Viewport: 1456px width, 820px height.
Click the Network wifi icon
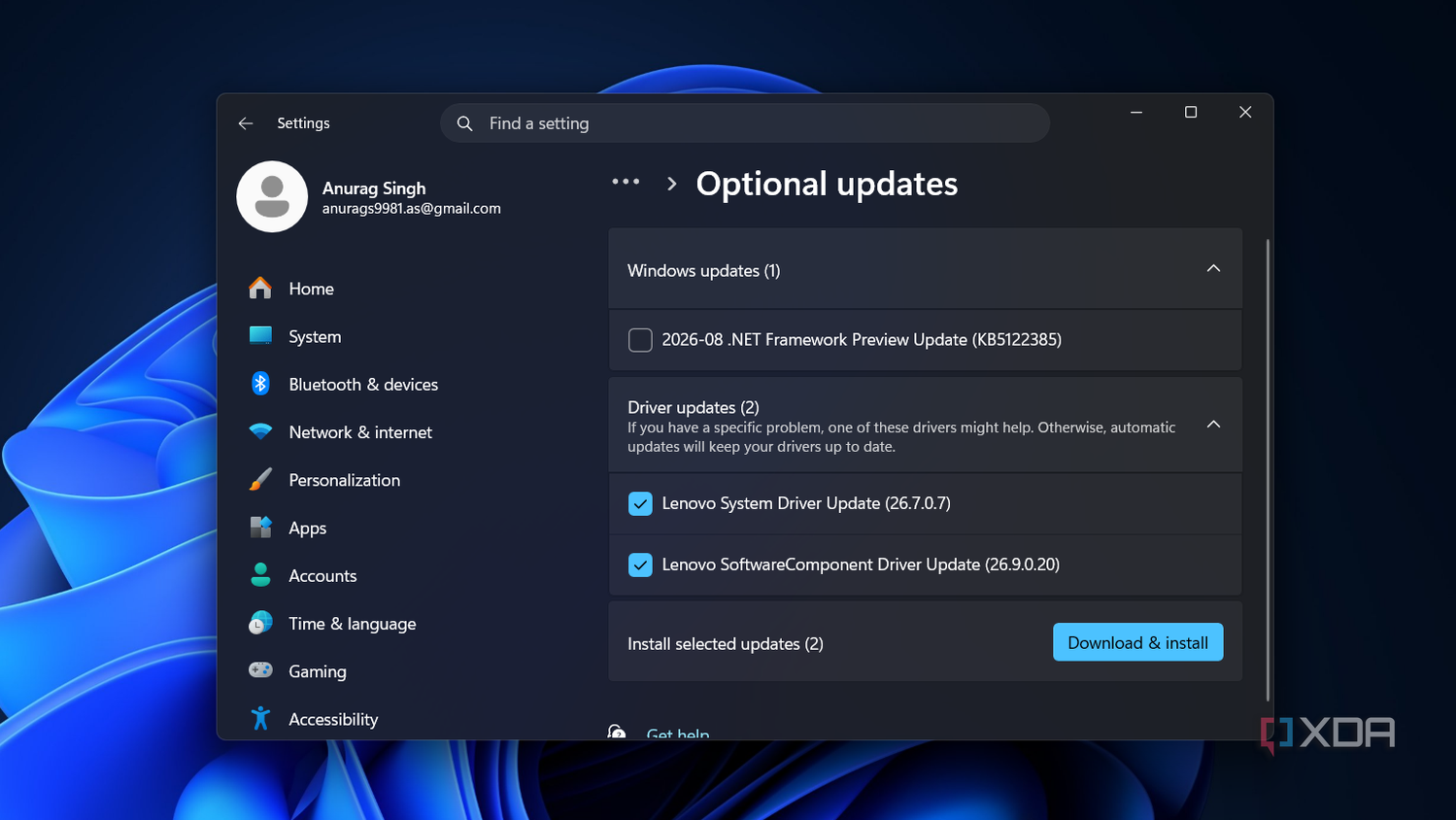260,431
